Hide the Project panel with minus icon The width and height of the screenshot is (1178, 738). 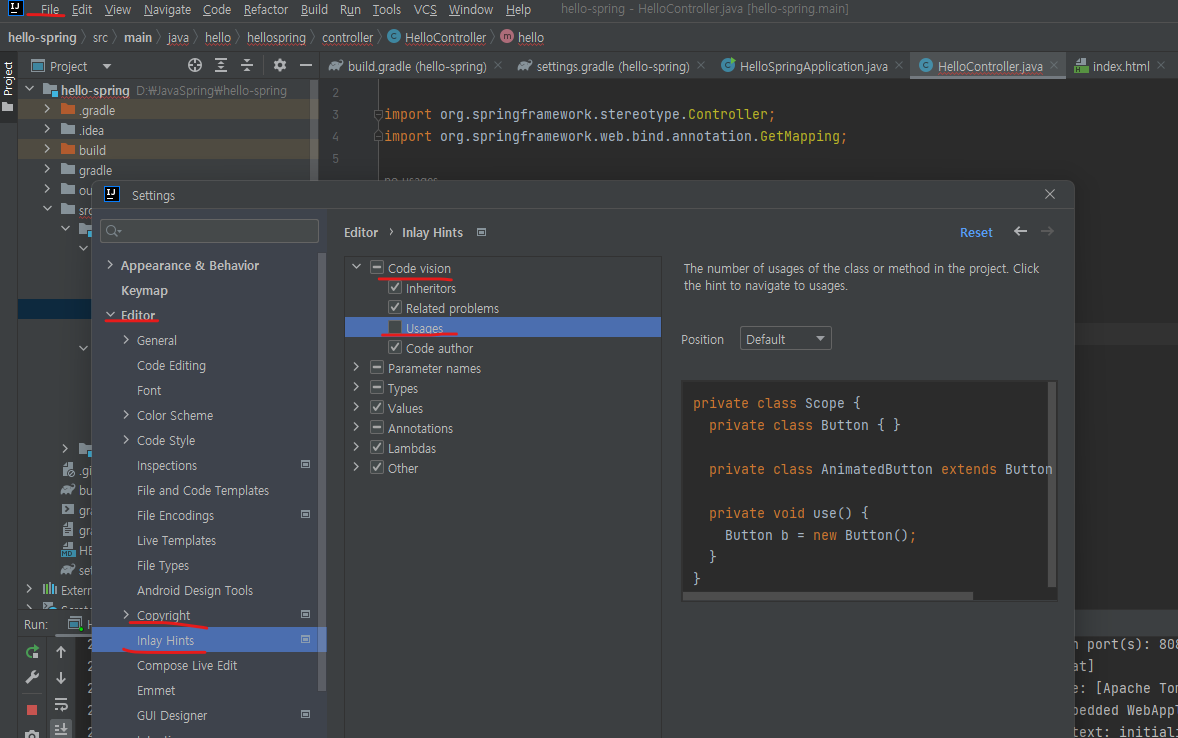(x=306, y=65)
